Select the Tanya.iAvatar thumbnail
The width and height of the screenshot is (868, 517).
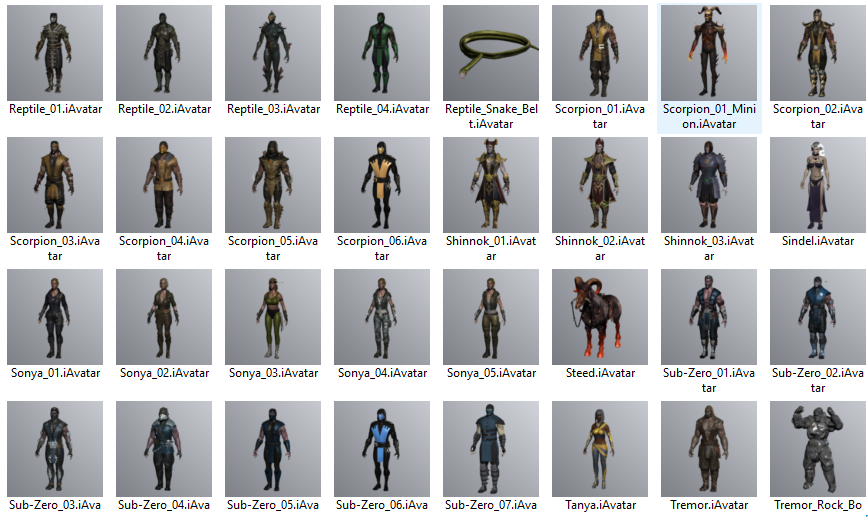coord(600,449)
